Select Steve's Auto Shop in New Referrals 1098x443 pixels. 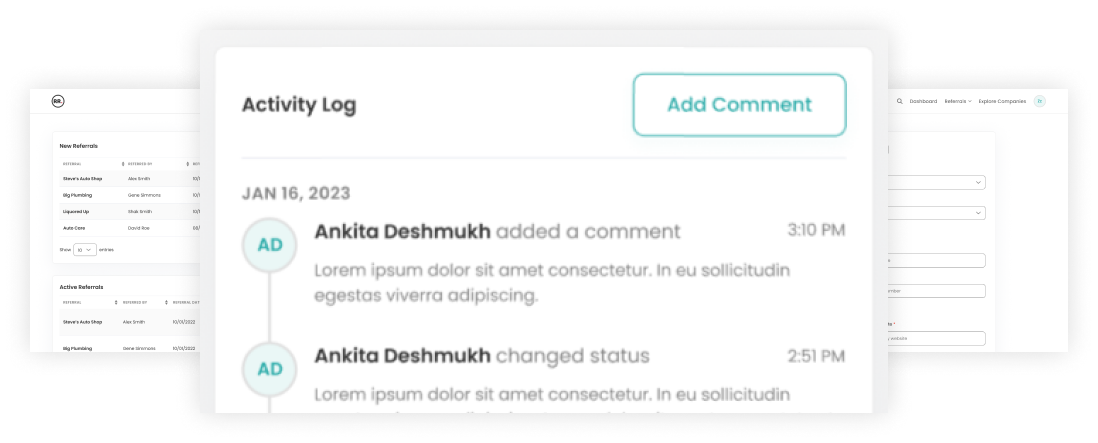point(83,178)
